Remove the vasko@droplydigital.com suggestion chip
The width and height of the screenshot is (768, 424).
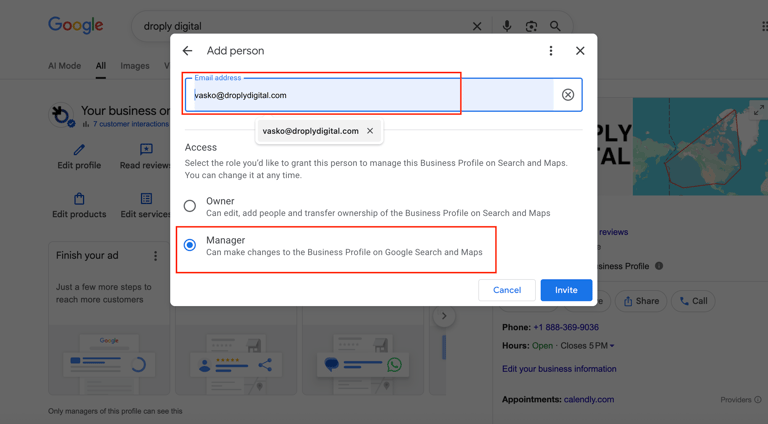pyautogui.click(x=370, y=131)
